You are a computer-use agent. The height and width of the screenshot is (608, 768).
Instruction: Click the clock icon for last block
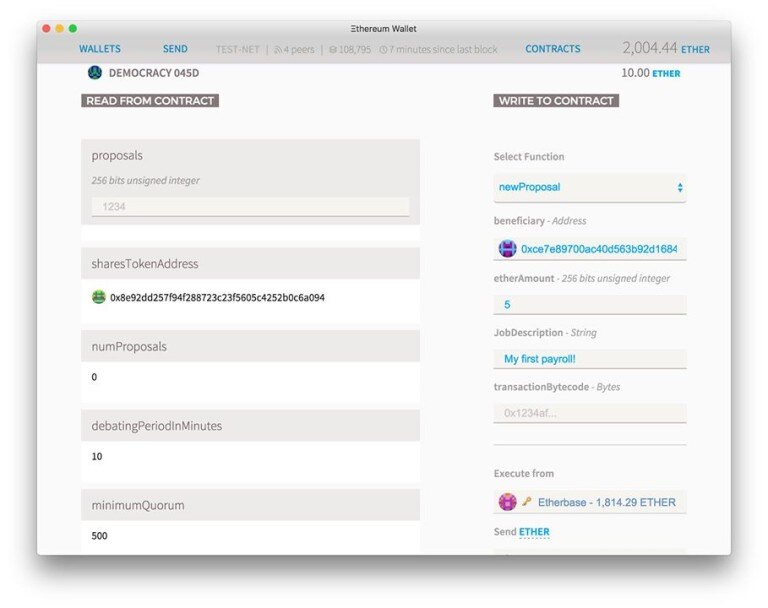(x=383, y=49)
